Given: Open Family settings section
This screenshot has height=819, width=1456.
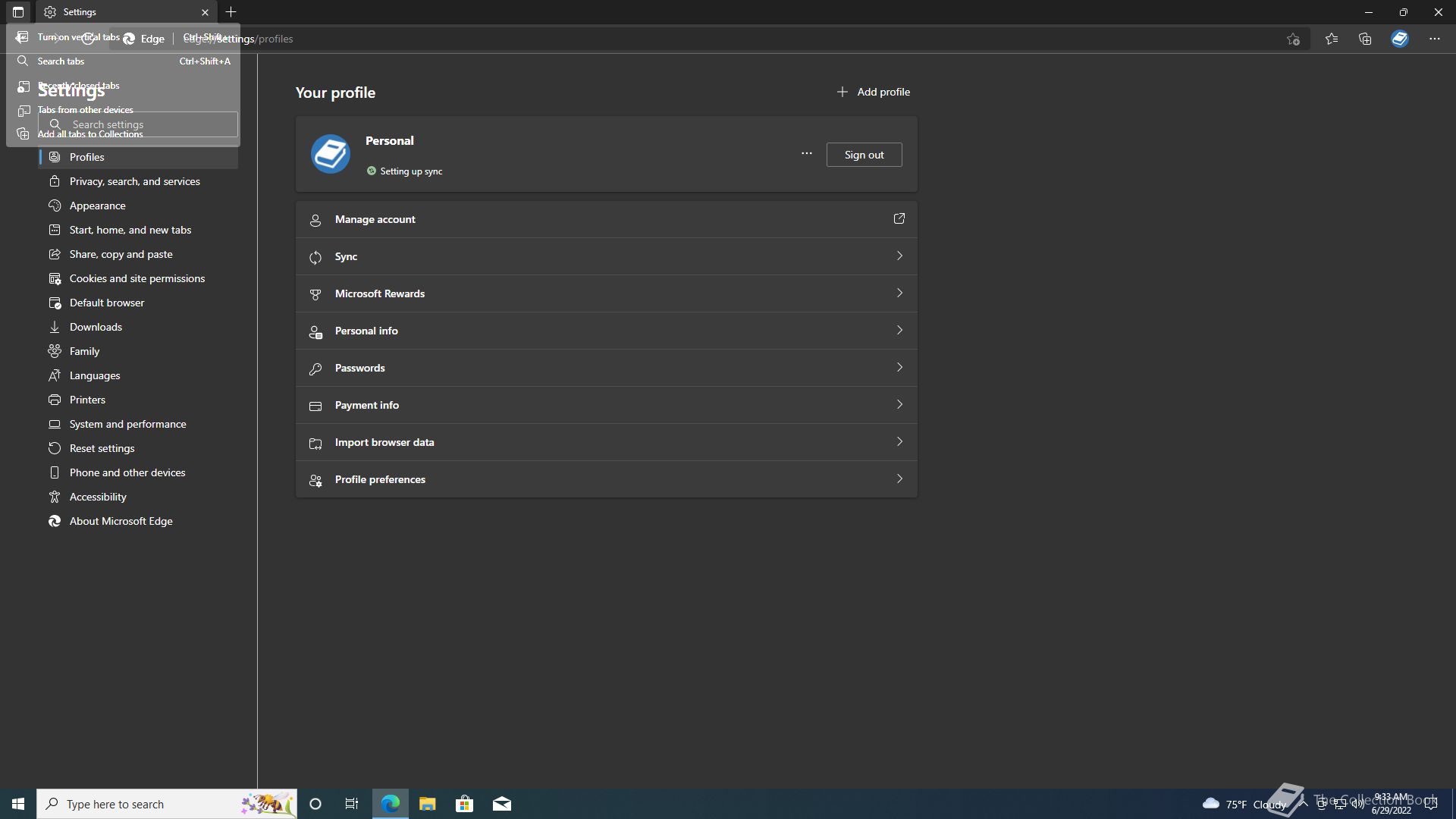Looking at the screenshot, I should point(139,351).
